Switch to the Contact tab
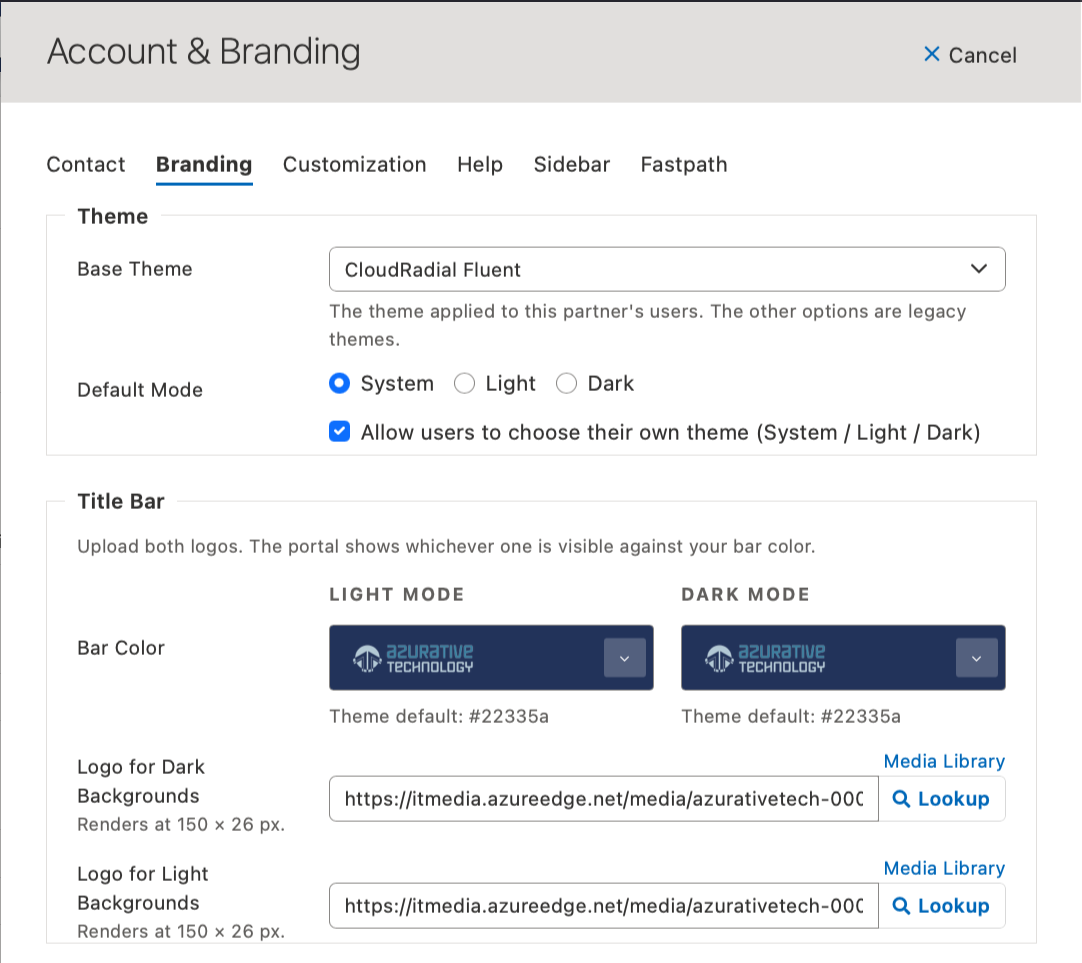Viewport: 1082px width, 963px height. [86, 164]
